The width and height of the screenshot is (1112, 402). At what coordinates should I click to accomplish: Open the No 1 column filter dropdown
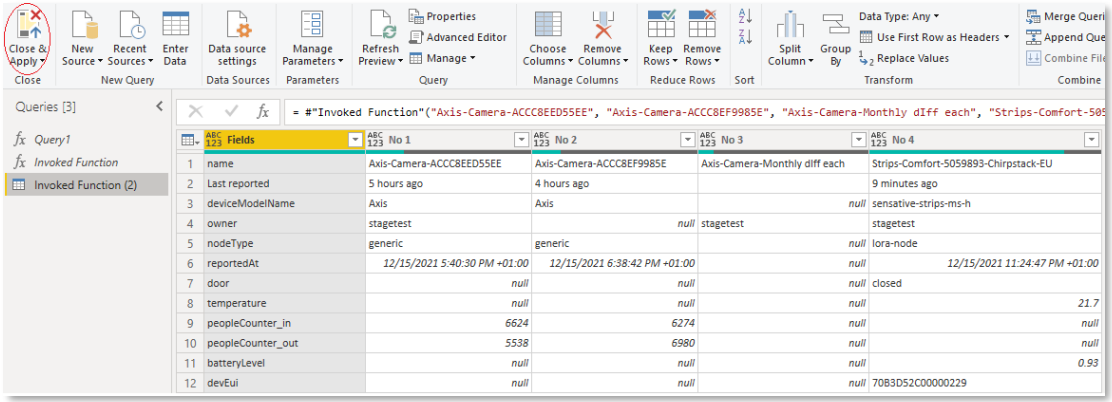(521, 140)
